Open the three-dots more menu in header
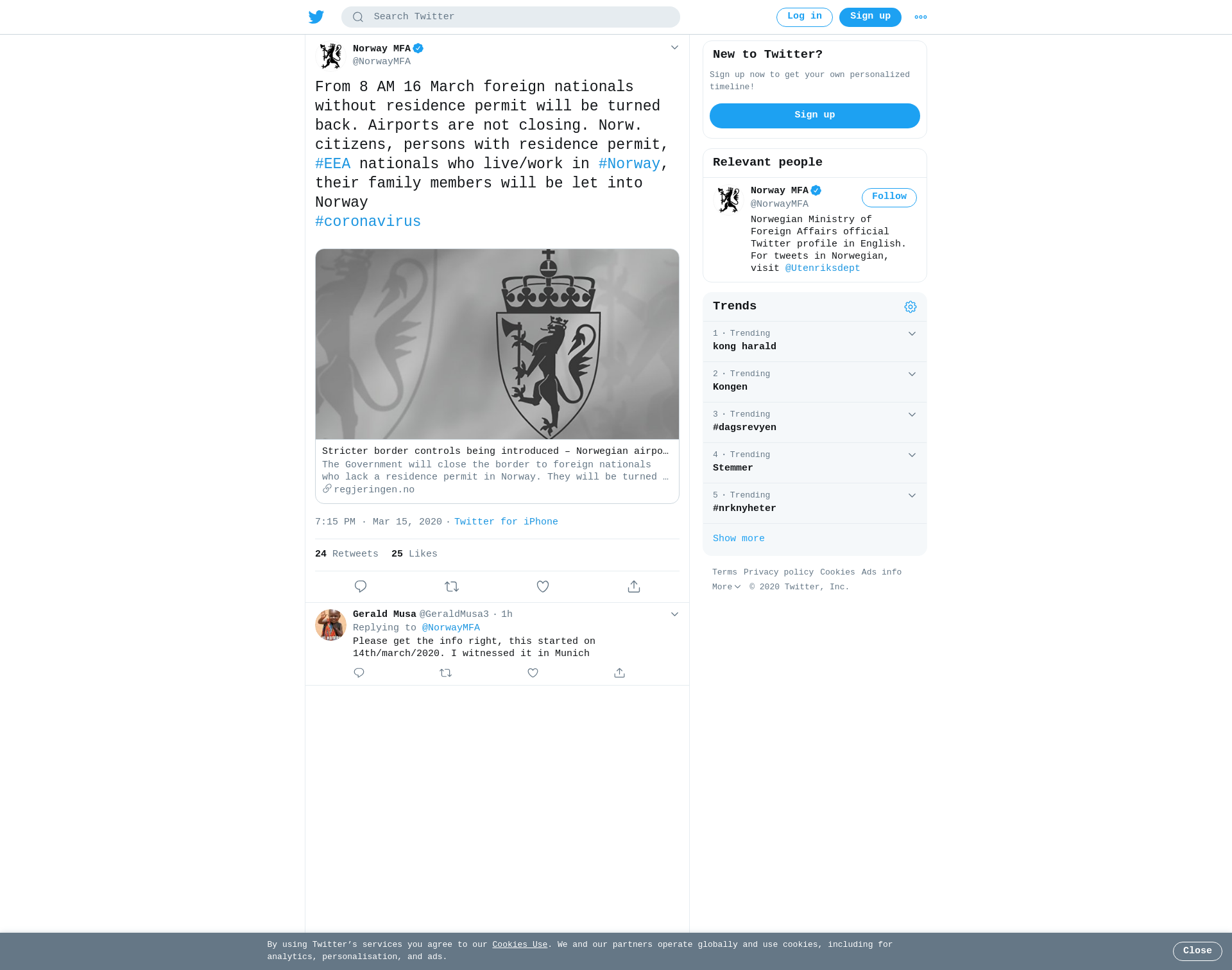1232x970 pixels. click(921, 17)
